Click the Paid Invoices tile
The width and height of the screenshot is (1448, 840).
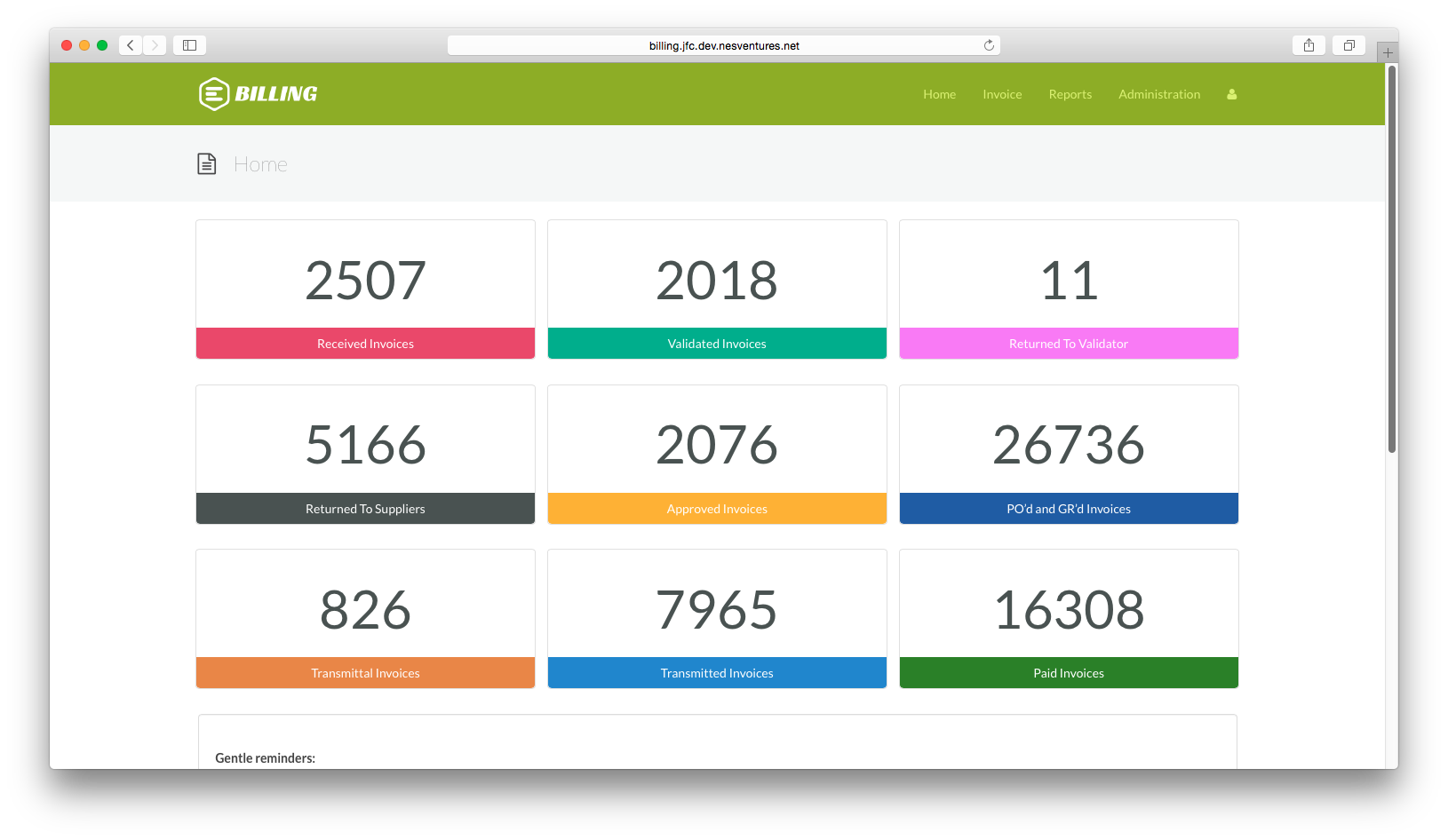1068,619
